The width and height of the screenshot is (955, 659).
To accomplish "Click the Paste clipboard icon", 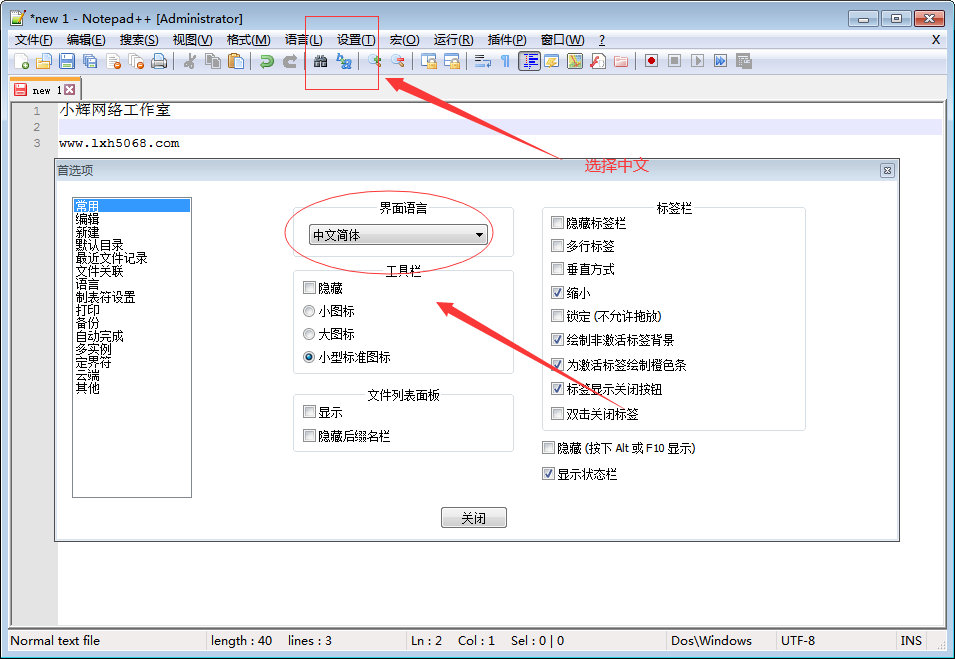I will tap(236, 61).
